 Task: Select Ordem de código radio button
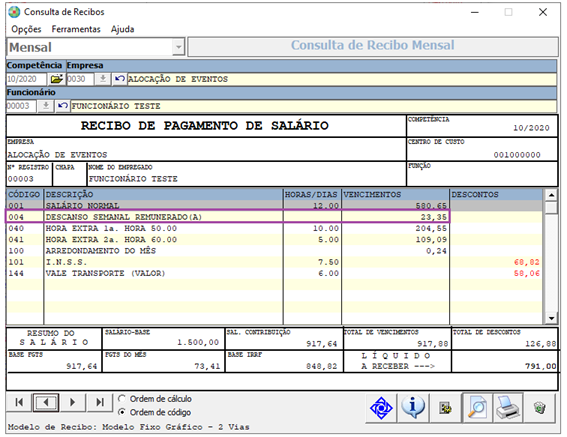122,412
